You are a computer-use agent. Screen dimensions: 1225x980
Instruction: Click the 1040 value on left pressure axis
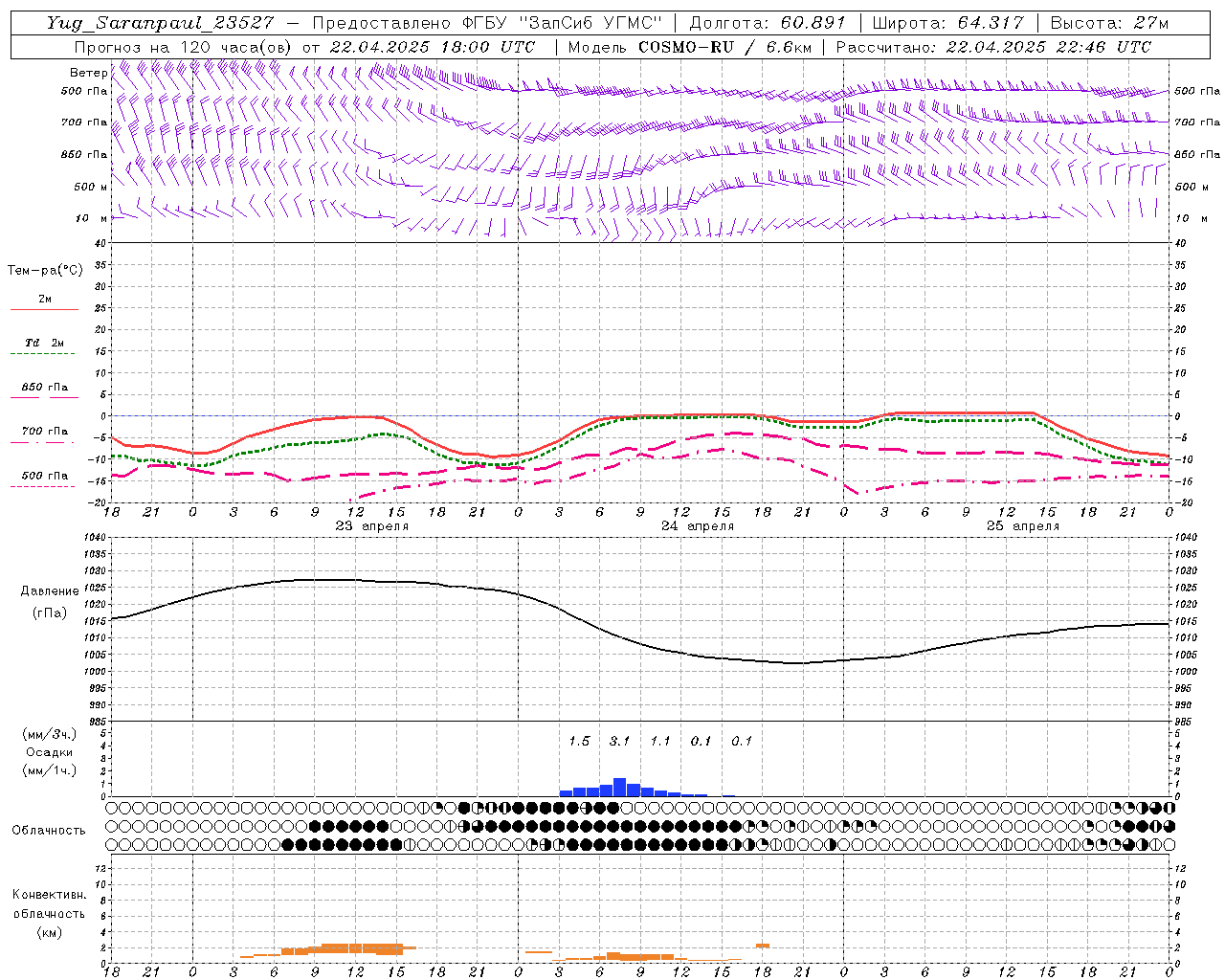96,538
